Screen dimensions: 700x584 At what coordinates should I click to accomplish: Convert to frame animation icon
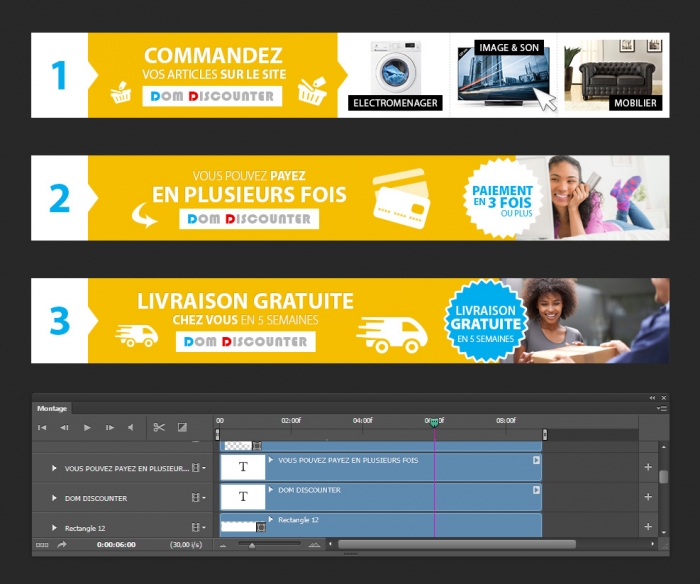click(x=42, y=545)
